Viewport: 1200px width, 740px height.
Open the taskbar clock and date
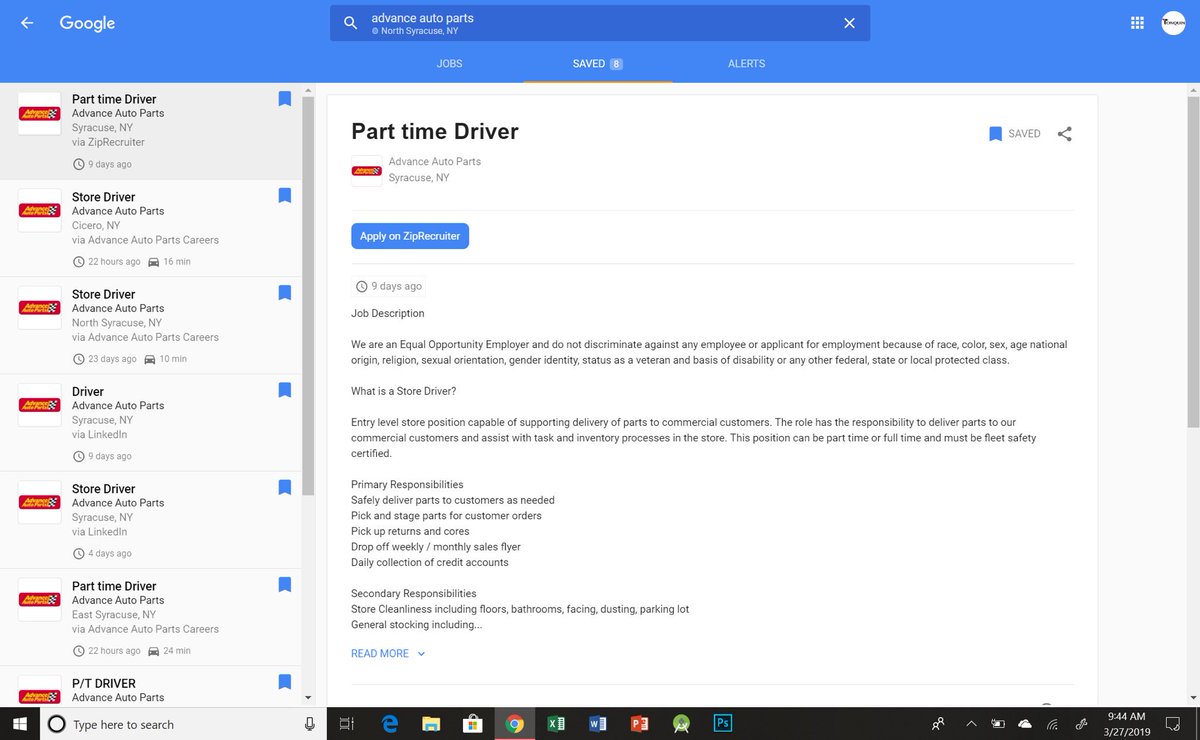tap(1126, 724)
